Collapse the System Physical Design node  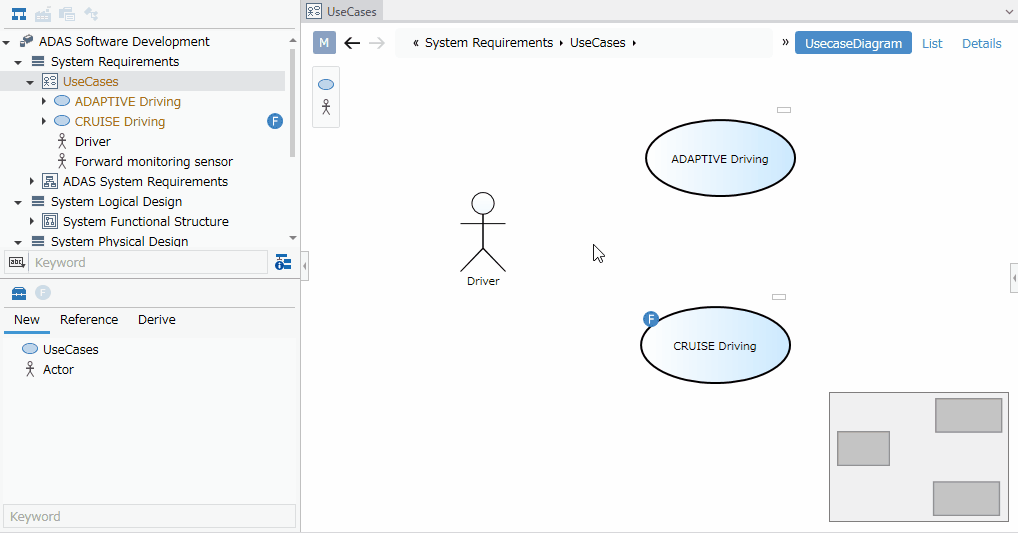[18, 242]
